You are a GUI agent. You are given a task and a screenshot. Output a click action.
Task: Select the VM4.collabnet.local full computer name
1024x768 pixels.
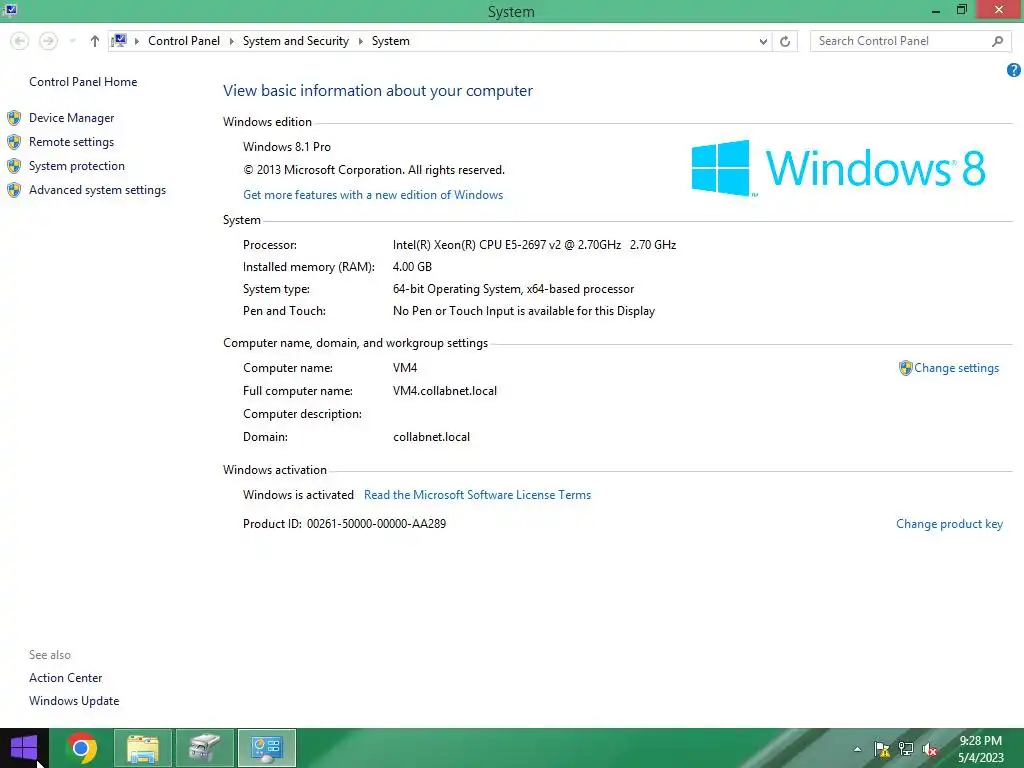pos(445,391)
